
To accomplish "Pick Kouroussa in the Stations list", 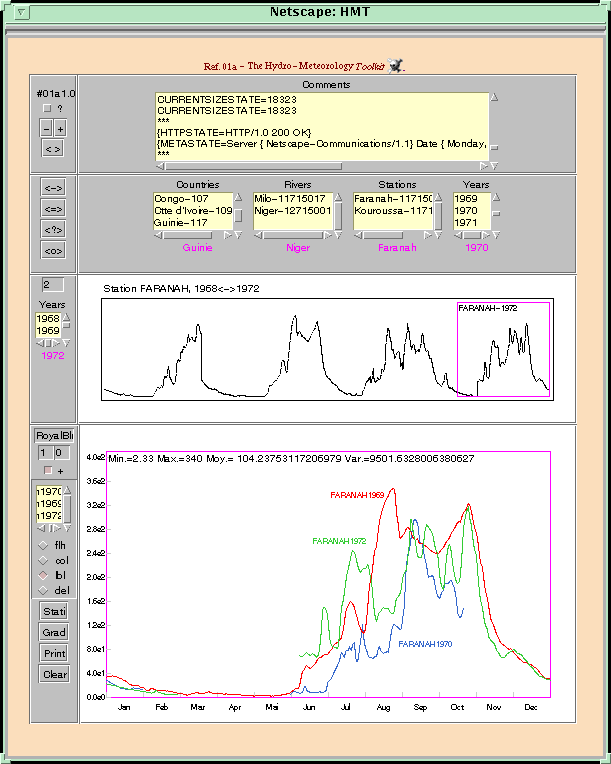I will (392, 211).
